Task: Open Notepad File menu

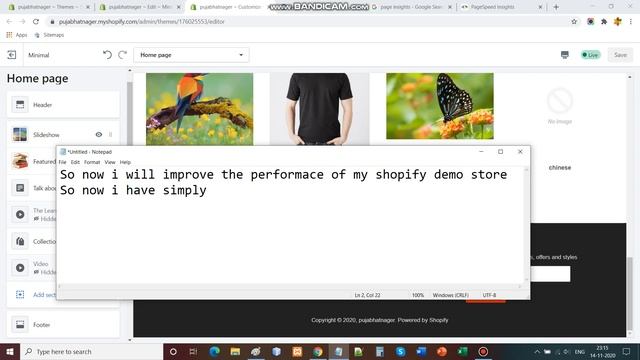Action: click(62, 162)
